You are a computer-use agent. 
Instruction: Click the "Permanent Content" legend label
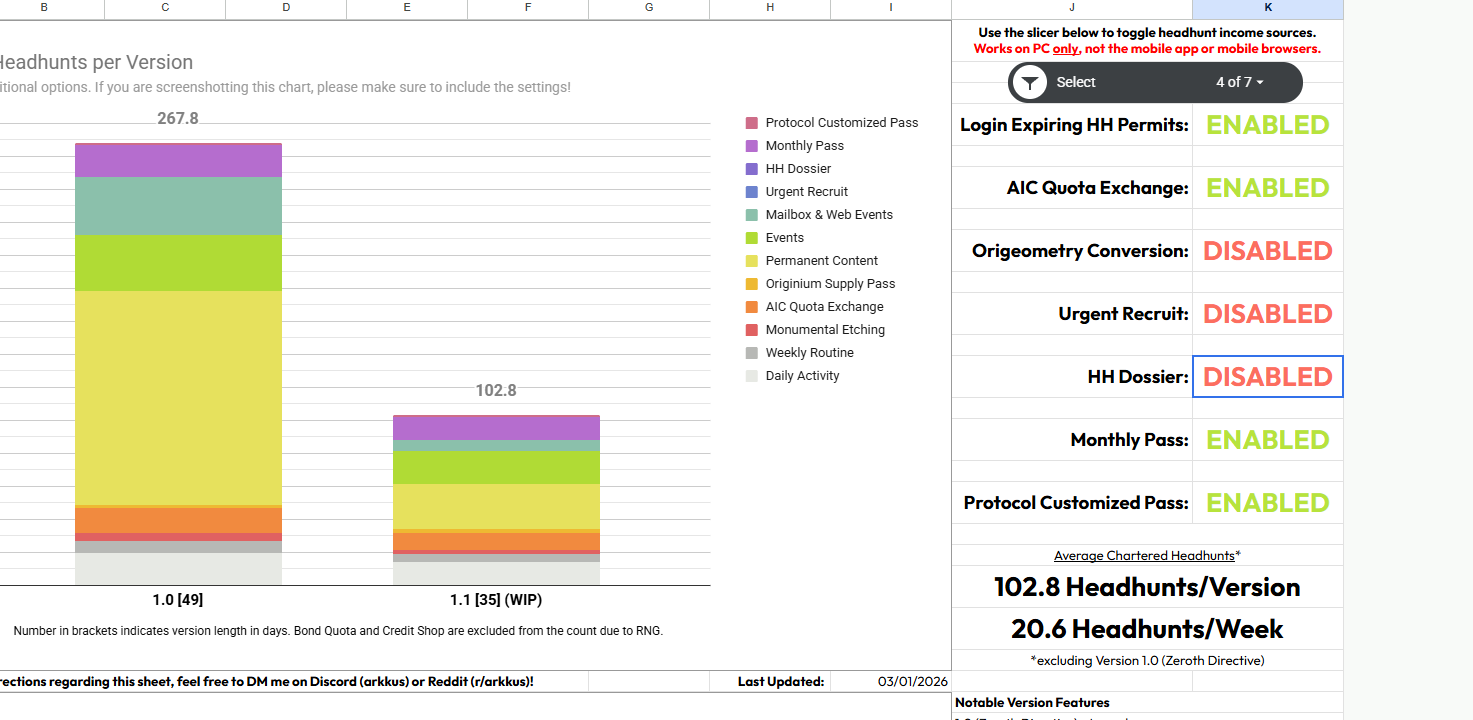[x=822, y=261]
